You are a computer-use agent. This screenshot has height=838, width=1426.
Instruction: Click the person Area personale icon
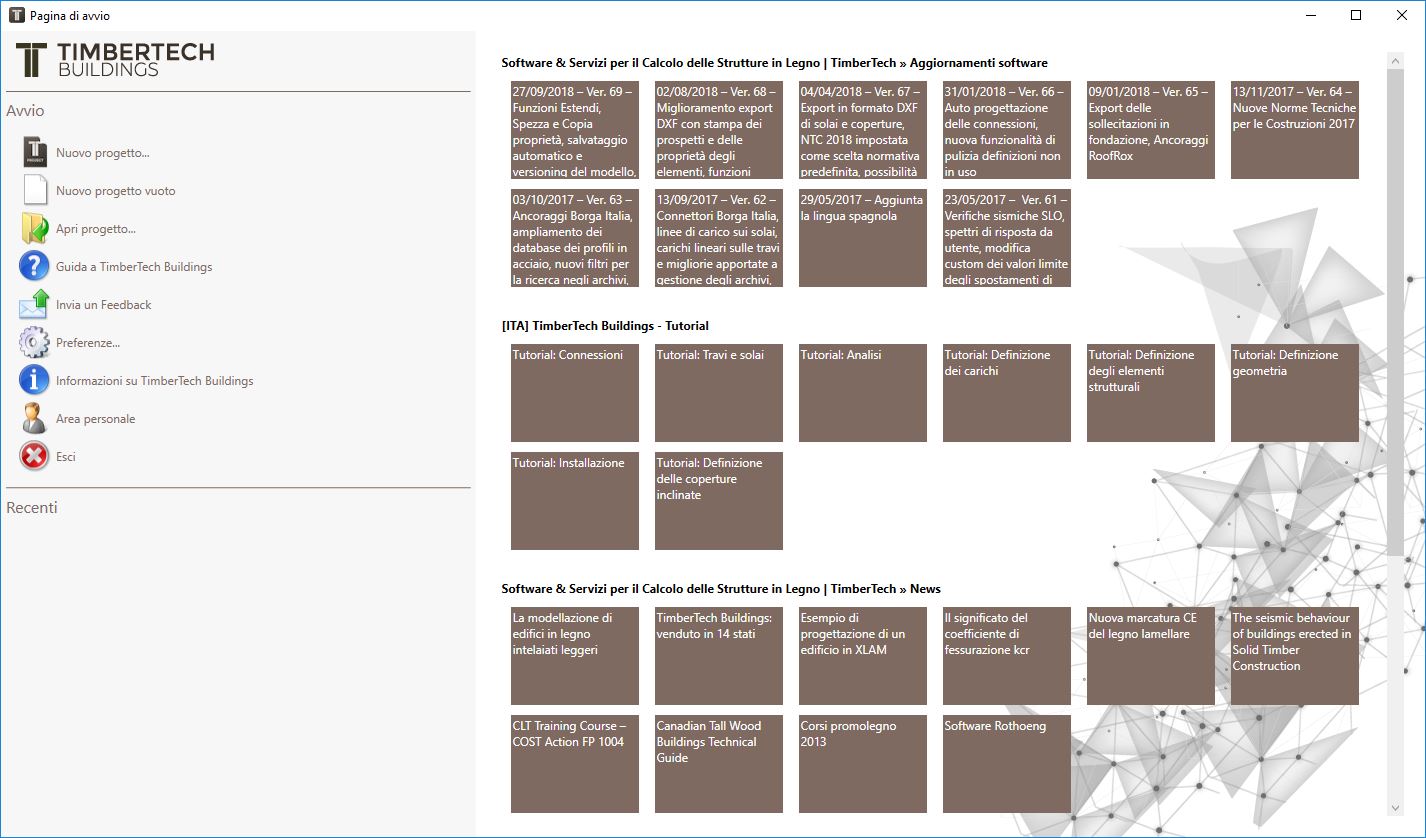[x=34, y=418]
